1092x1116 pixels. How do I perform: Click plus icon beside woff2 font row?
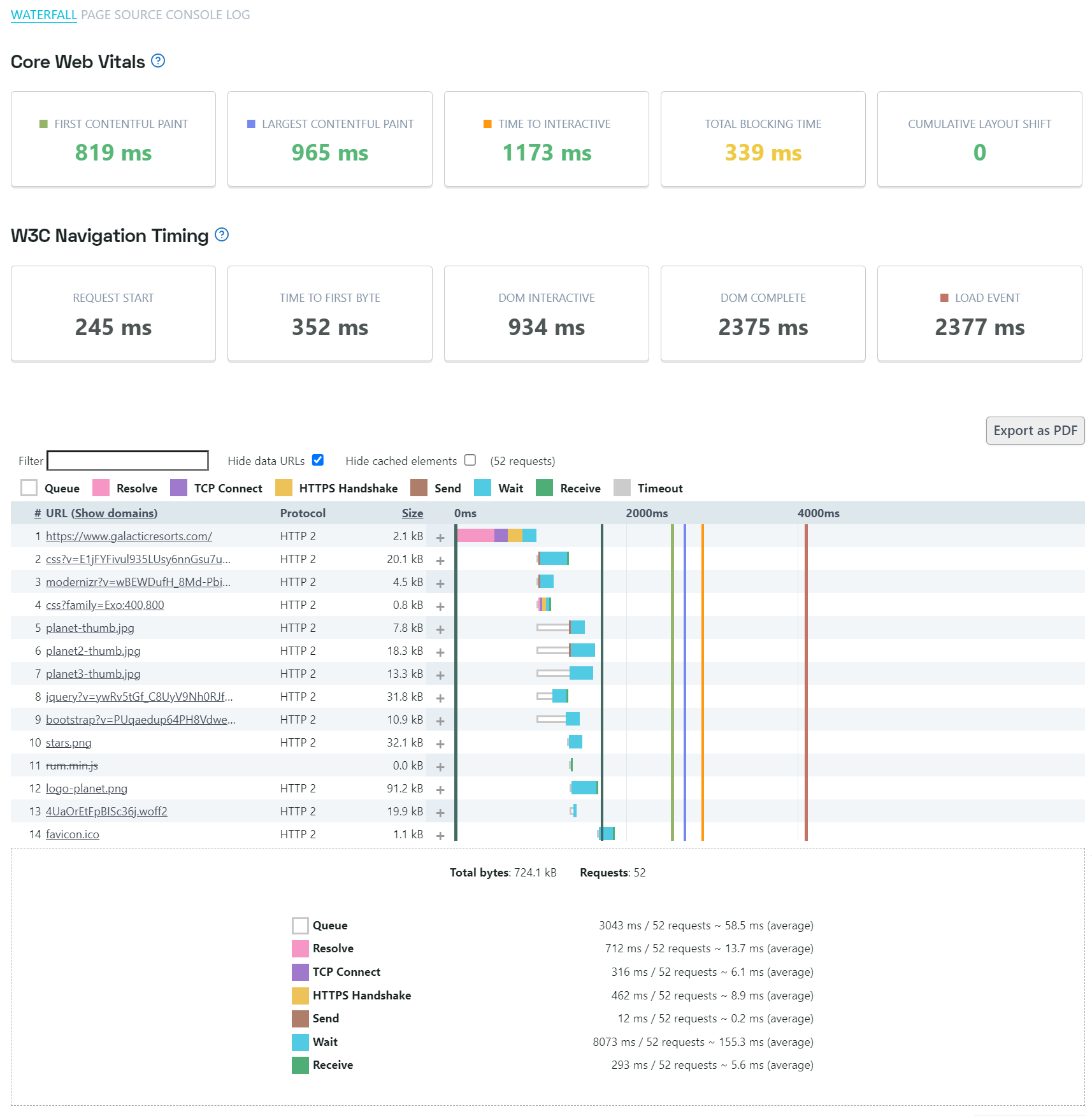coord(440,813)
